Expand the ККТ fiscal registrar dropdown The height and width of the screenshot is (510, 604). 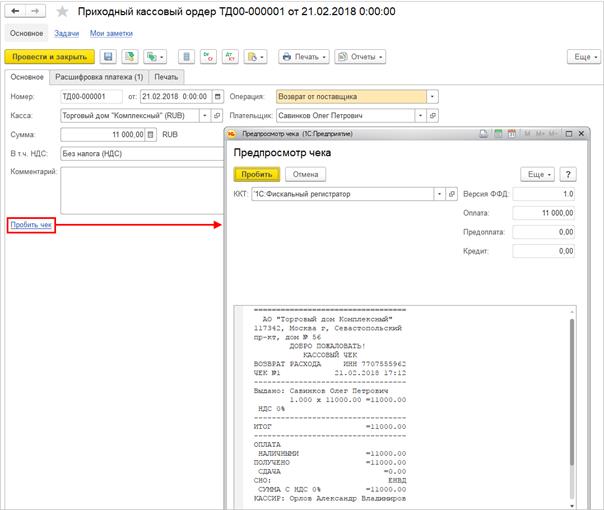(x=438, y=193)
